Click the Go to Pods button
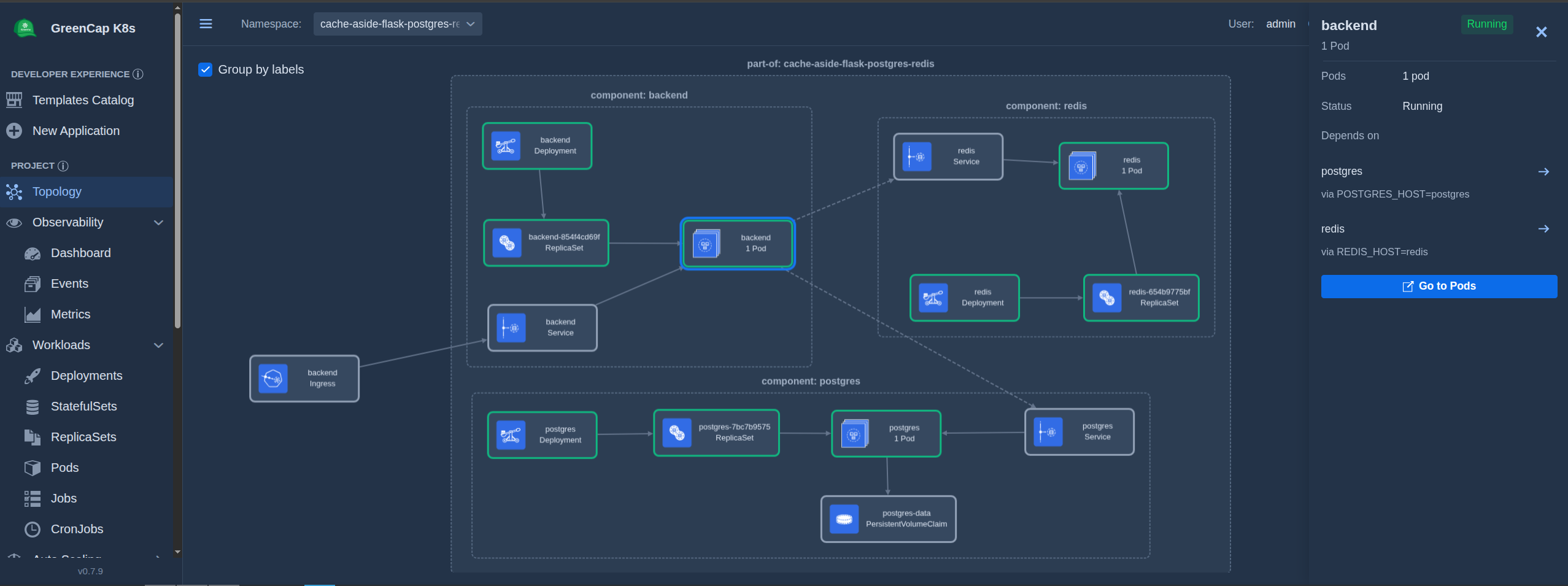 pos(1439,287)
